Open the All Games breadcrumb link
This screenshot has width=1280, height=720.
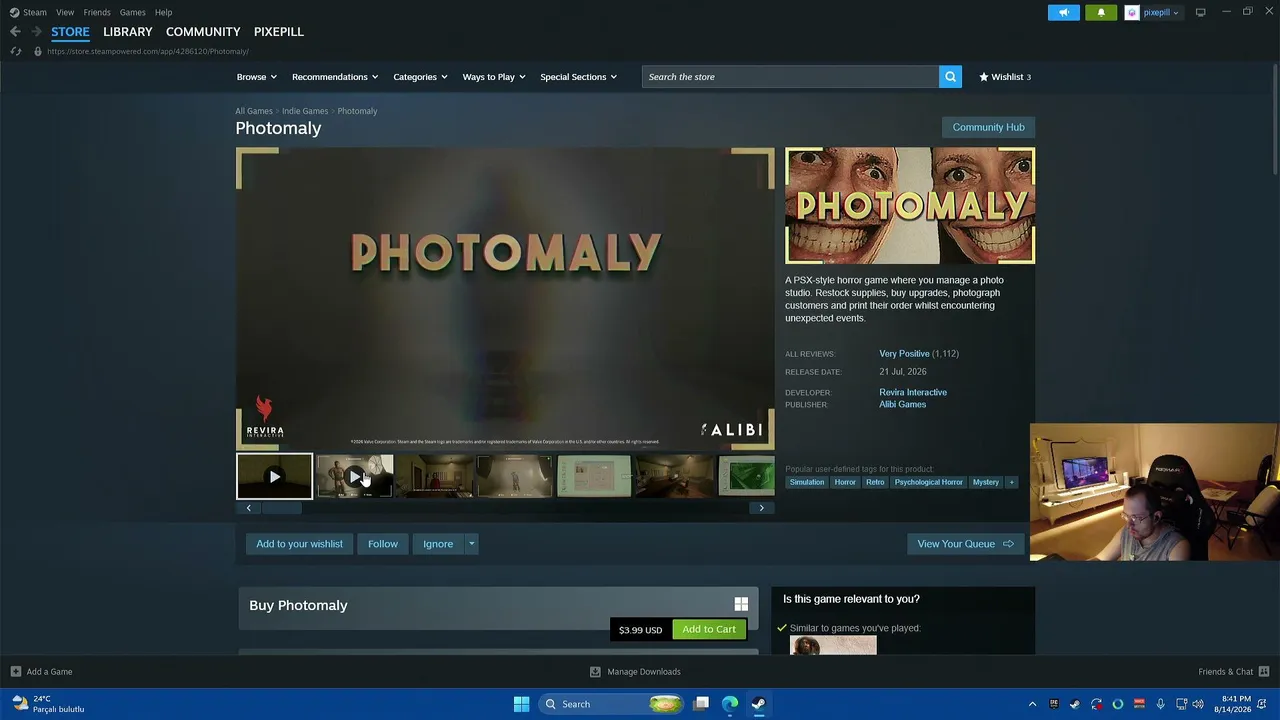[x=254, y=111]
